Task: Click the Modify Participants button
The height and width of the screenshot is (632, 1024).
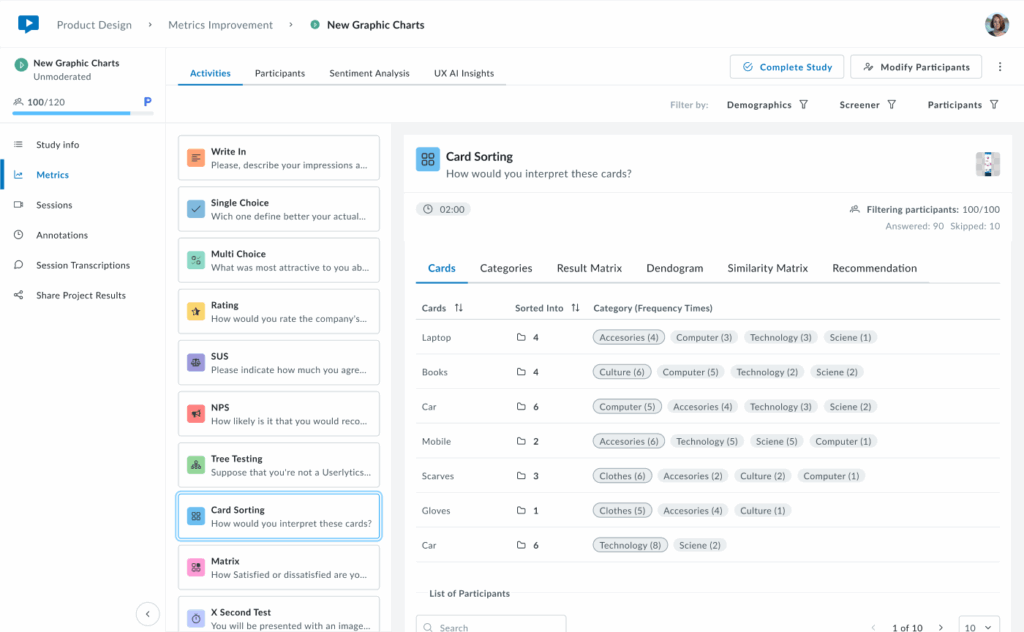Action: point(915,67)
